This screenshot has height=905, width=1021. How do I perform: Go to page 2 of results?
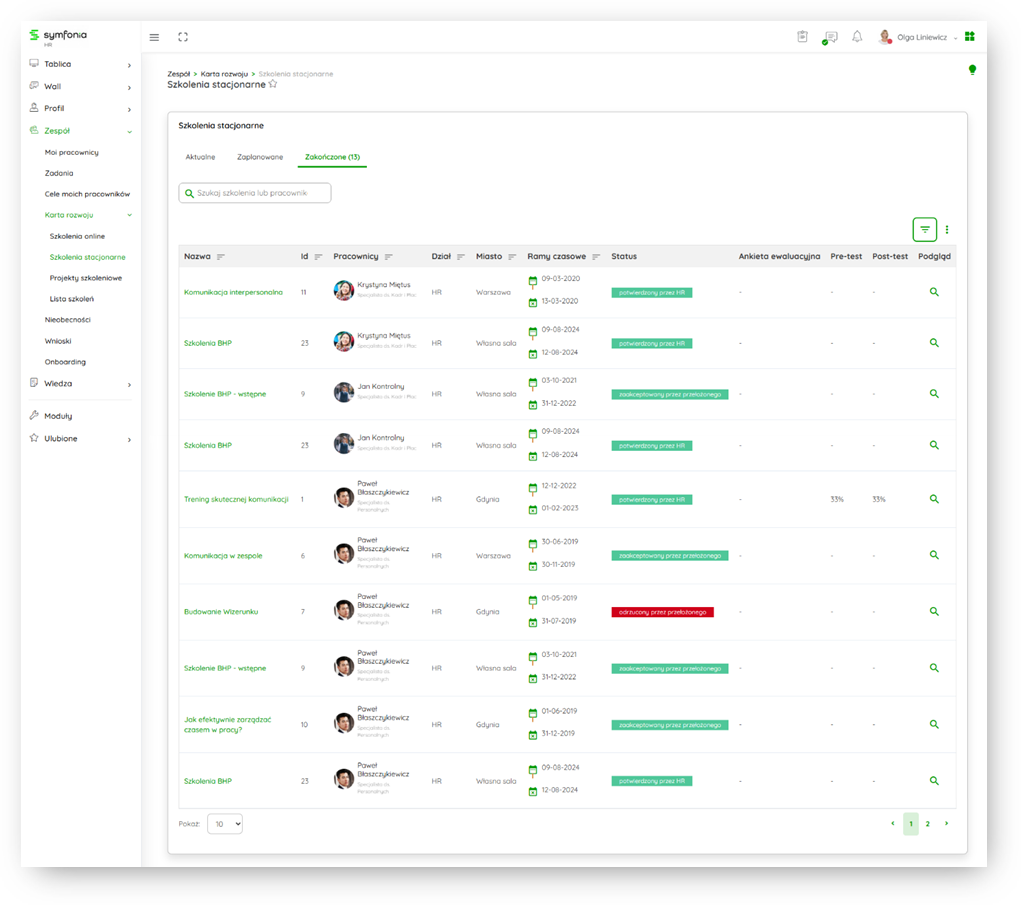928,824
